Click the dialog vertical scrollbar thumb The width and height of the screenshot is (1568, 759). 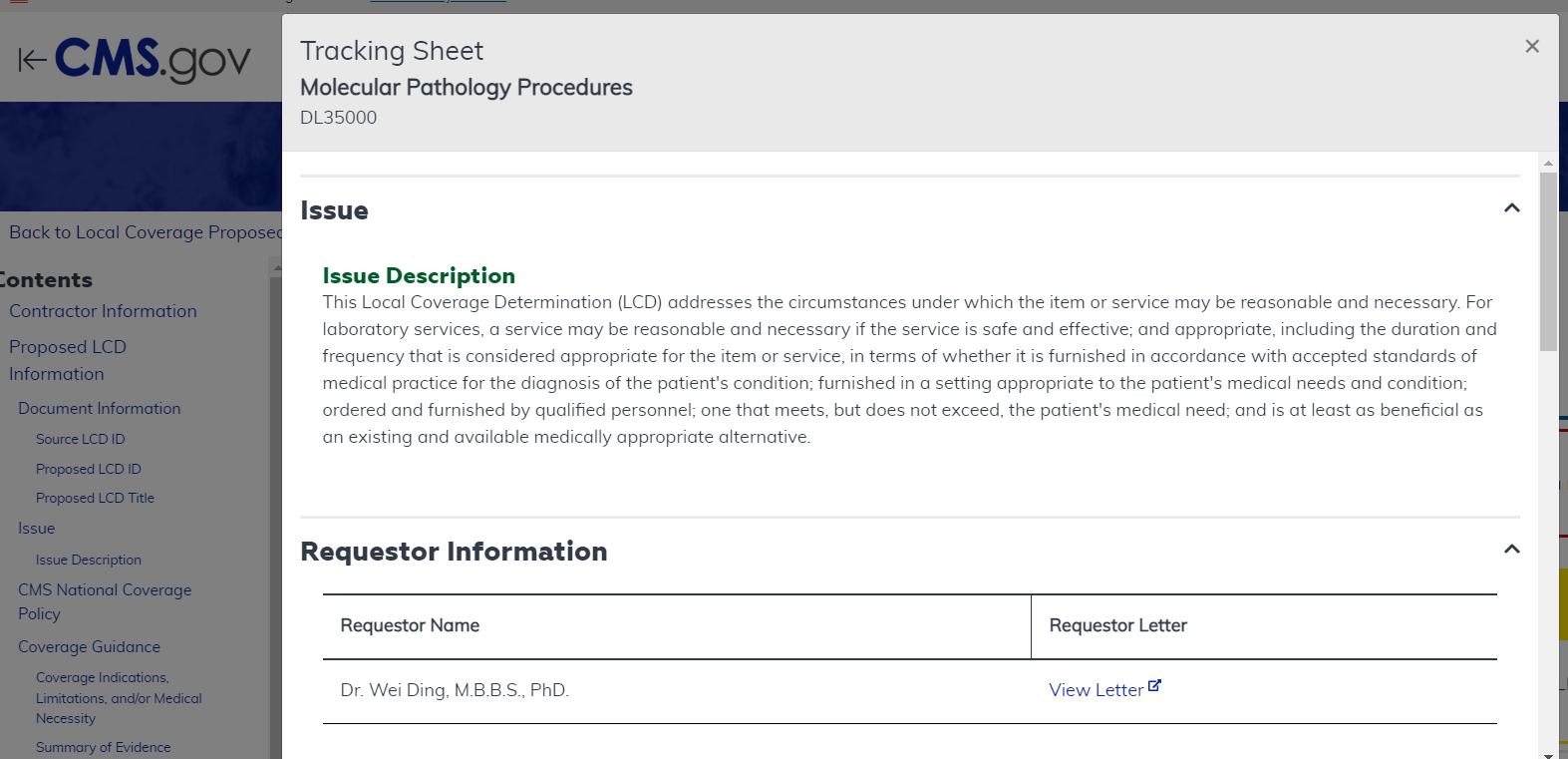(x=1548, y=259)
